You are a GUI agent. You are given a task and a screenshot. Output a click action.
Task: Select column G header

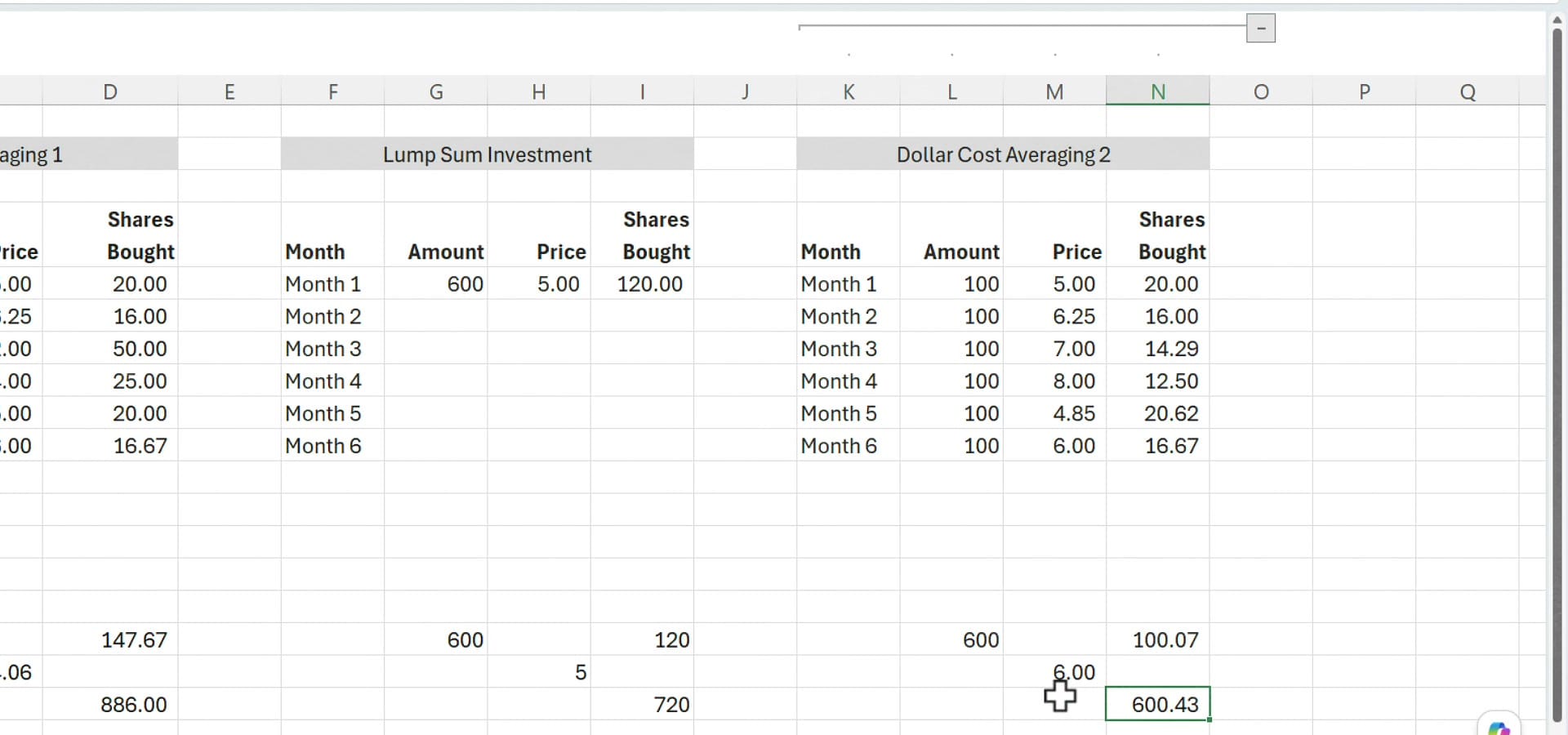(436, 91)
